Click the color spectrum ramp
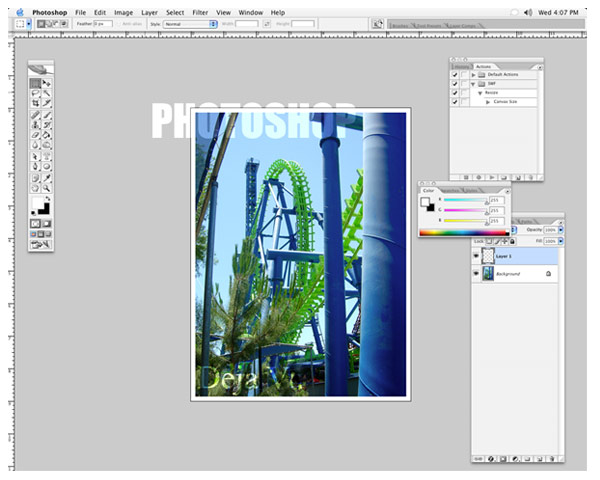Image resolution: width=600 pixels, height=480 pixels. click(x=464, y=232)
